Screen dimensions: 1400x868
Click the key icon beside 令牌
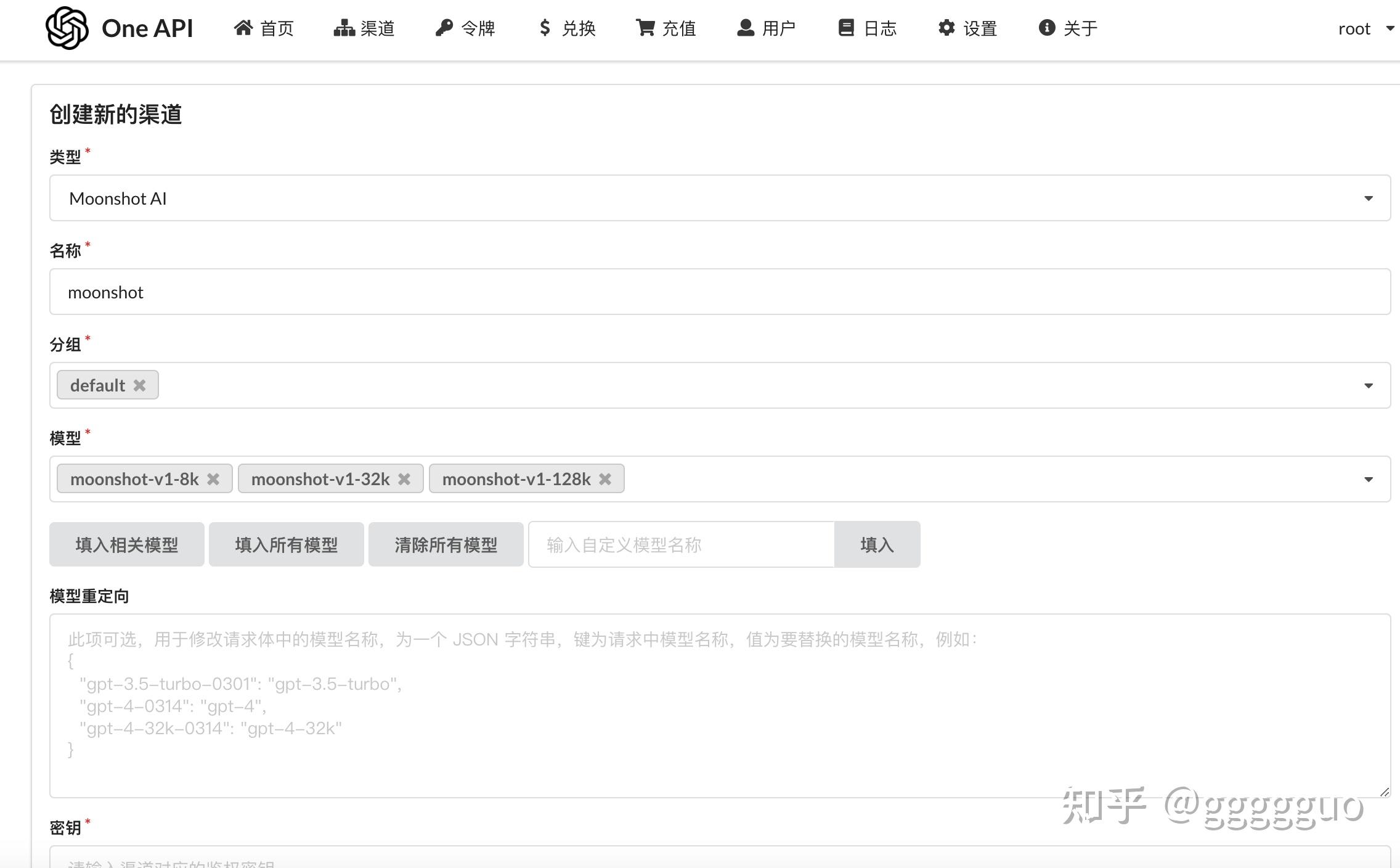[444, 28]
